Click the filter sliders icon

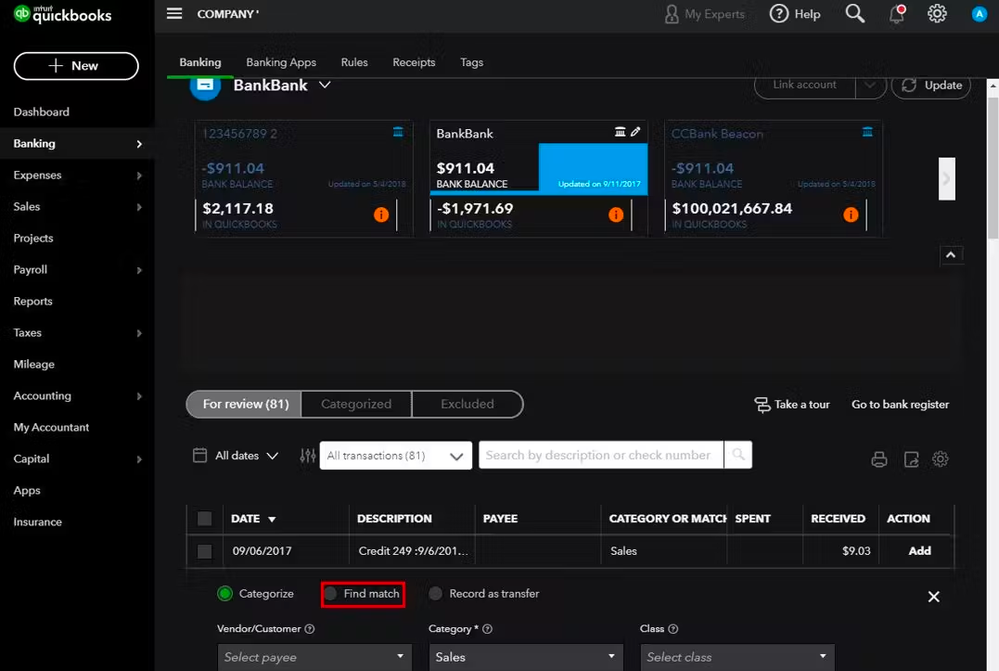(308, 456)
